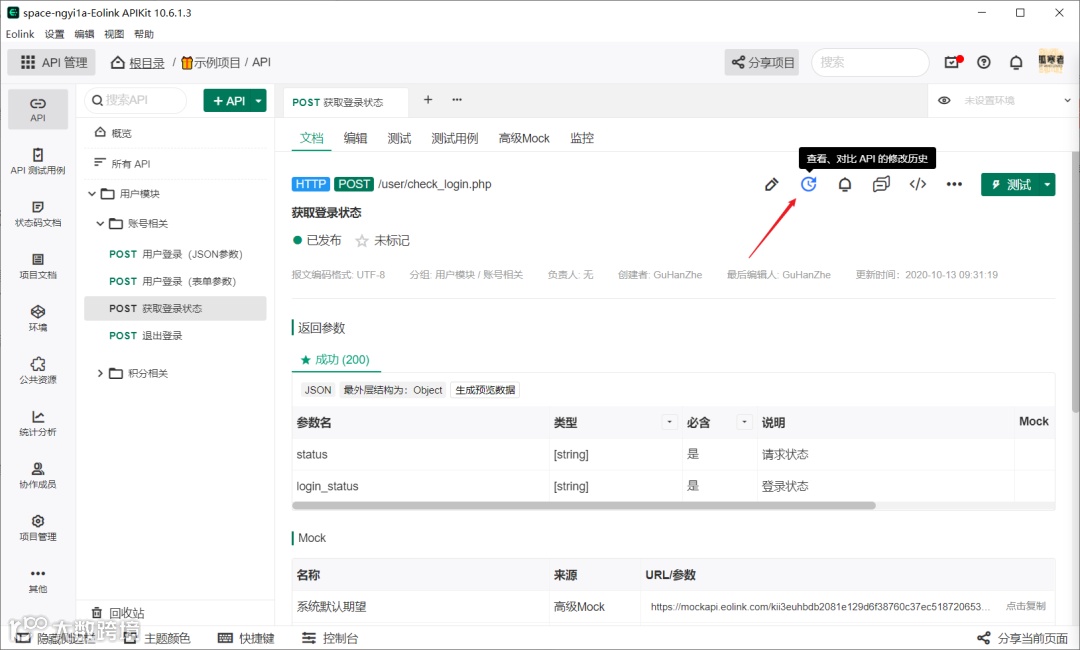The width and height of the screenshot is (1080, 650).
Task: Toggle the environment preview eye icon
Action: (x=944, y=101)
